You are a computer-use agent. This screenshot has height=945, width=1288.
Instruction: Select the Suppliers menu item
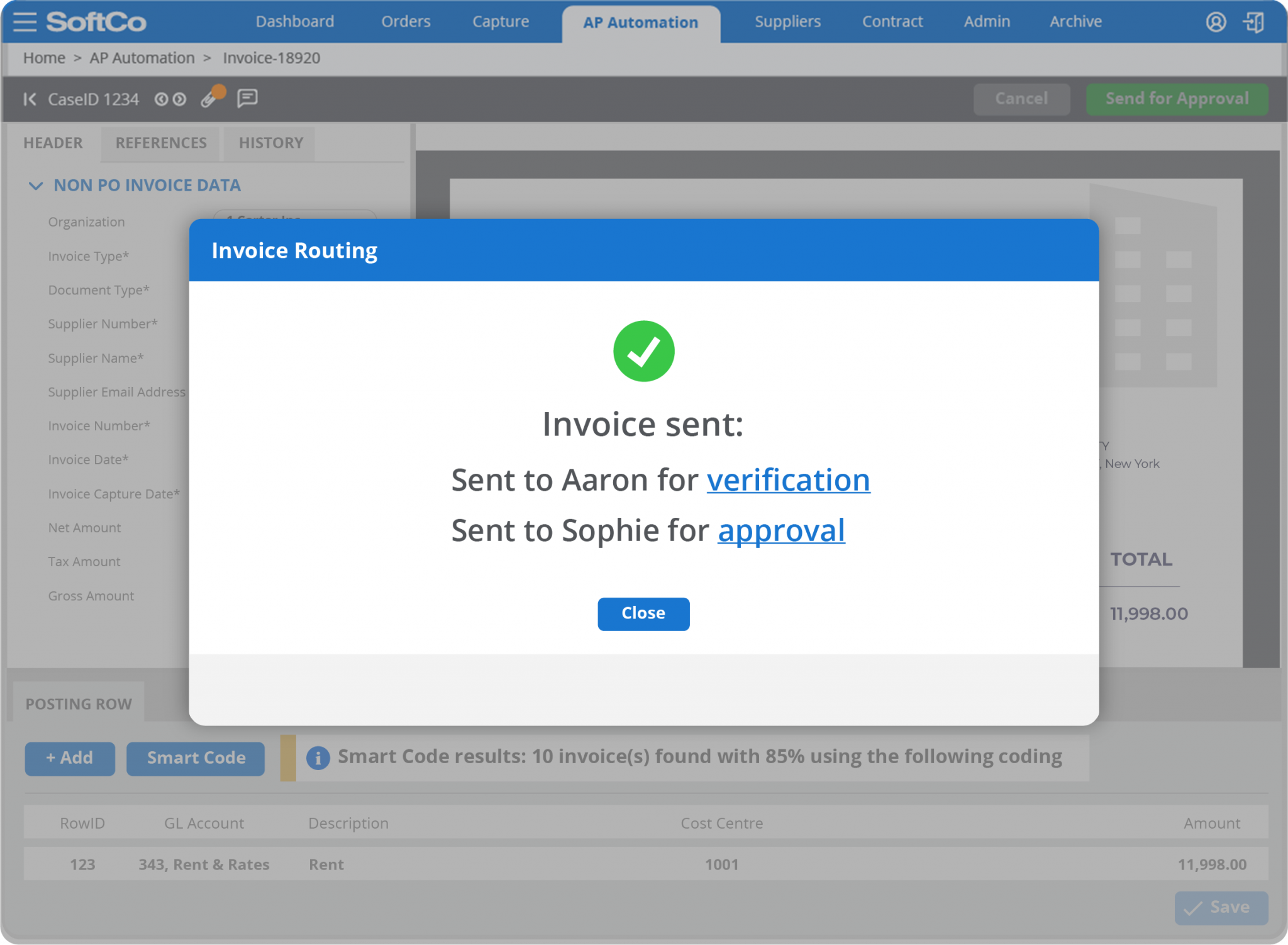[787, 21]
